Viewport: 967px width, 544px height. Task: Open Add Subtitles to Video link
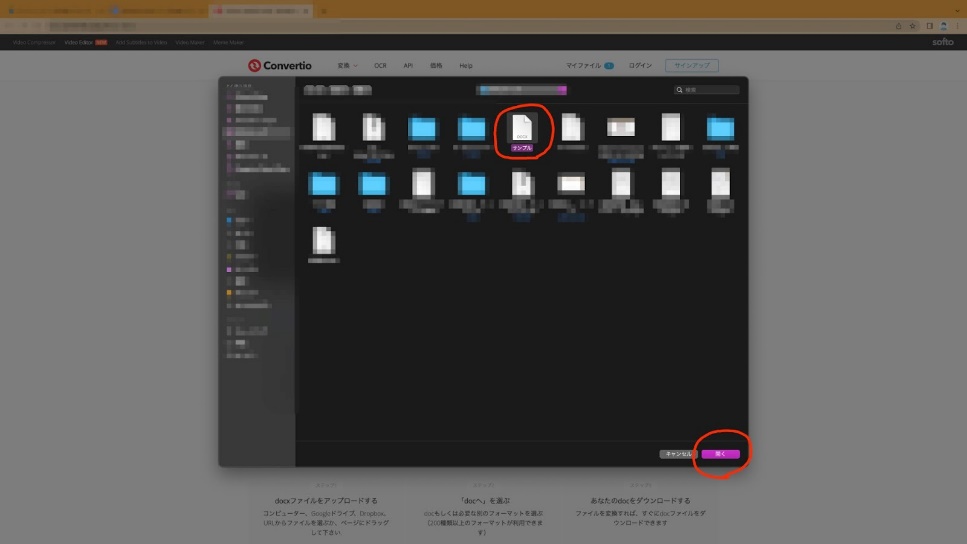click(x=141, y=43)
